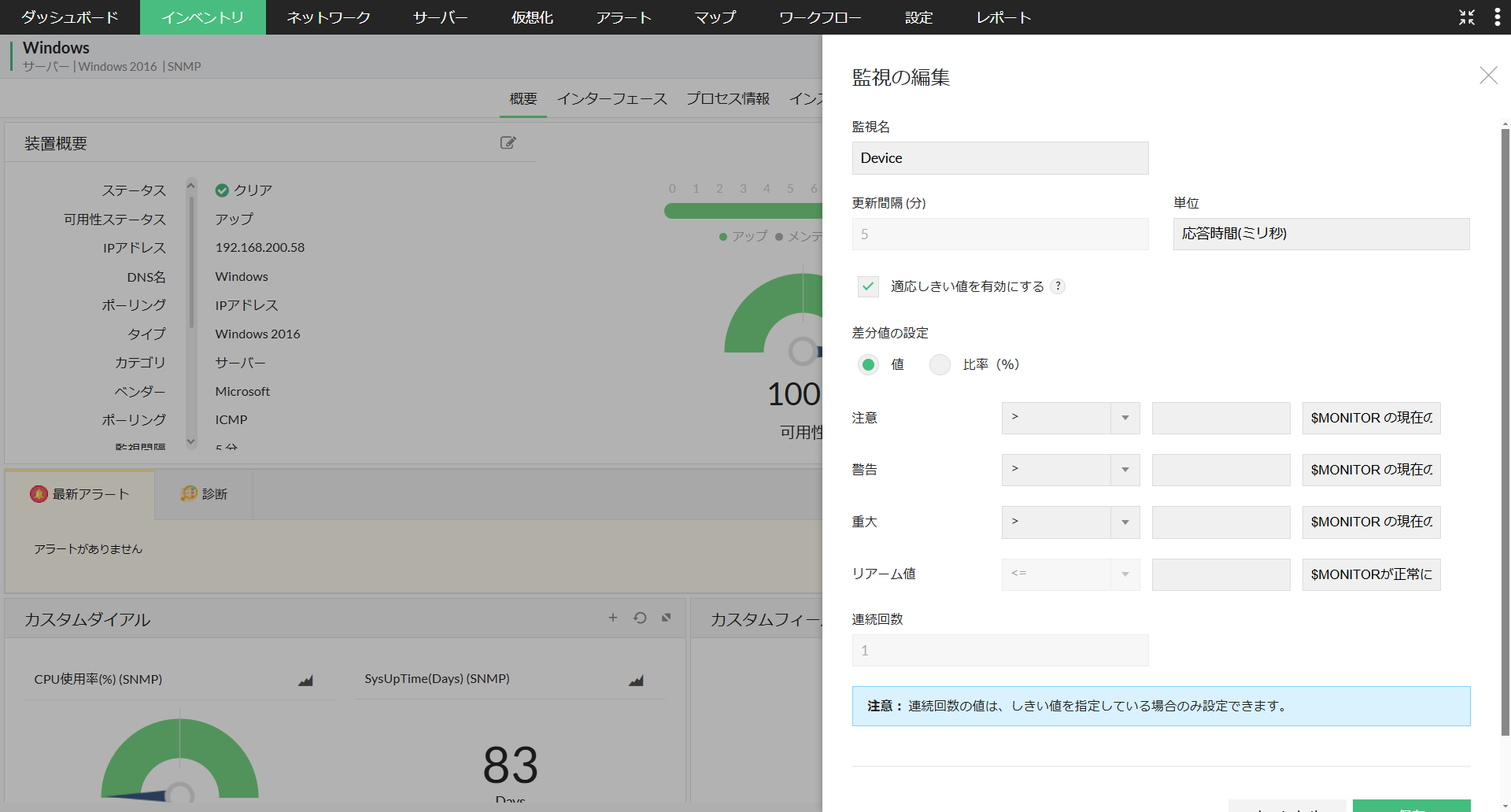Image resolution: width=1511 pixels, height=812 pixels.
Task: Click the collapse-screen icon in top bar
Action: (1466, 17)
